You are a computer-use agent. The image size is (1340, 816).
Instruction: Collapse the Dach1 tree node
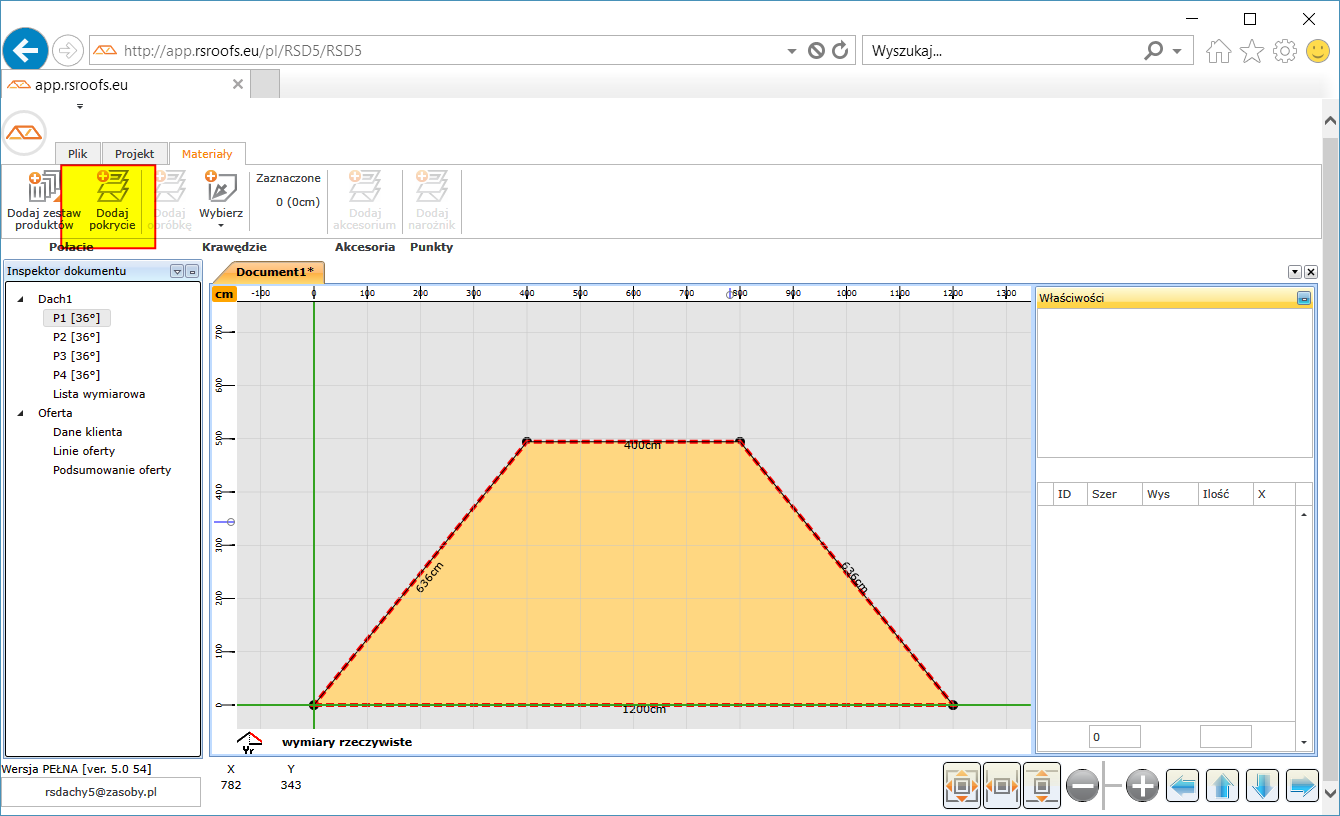pos(21,299)
